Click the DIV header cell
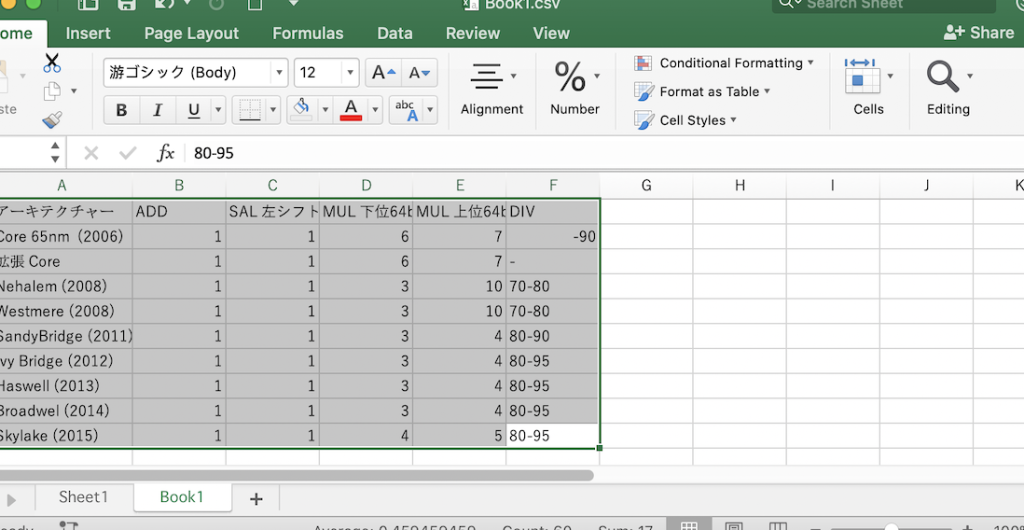 pyautogui.click(x=552, y=211)
